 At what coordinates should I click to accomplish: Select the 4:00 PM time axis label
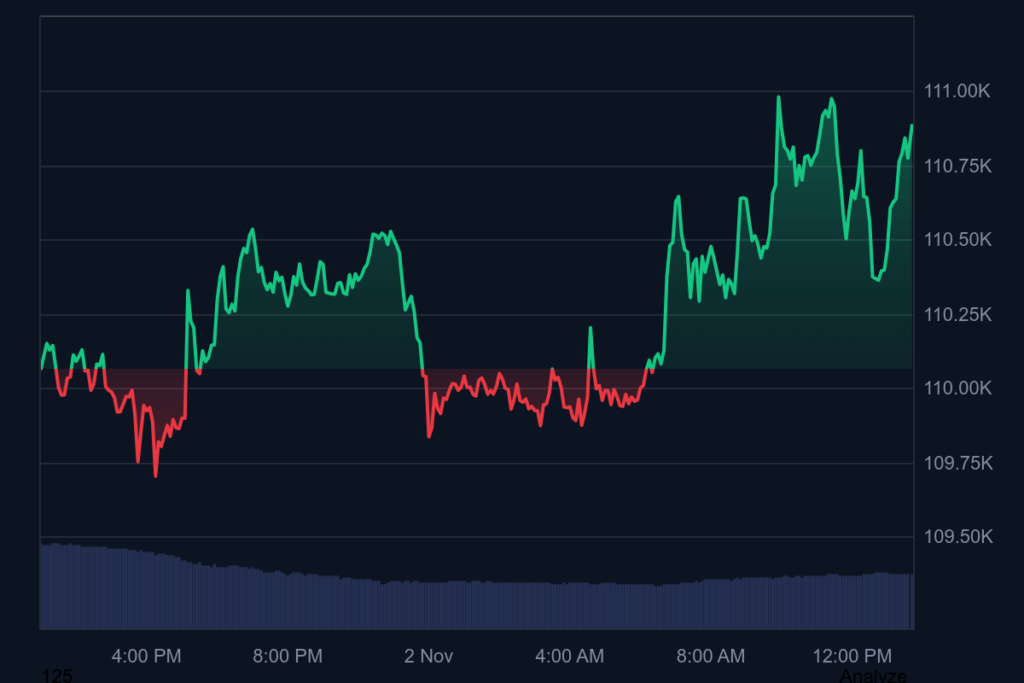[146, 656]
